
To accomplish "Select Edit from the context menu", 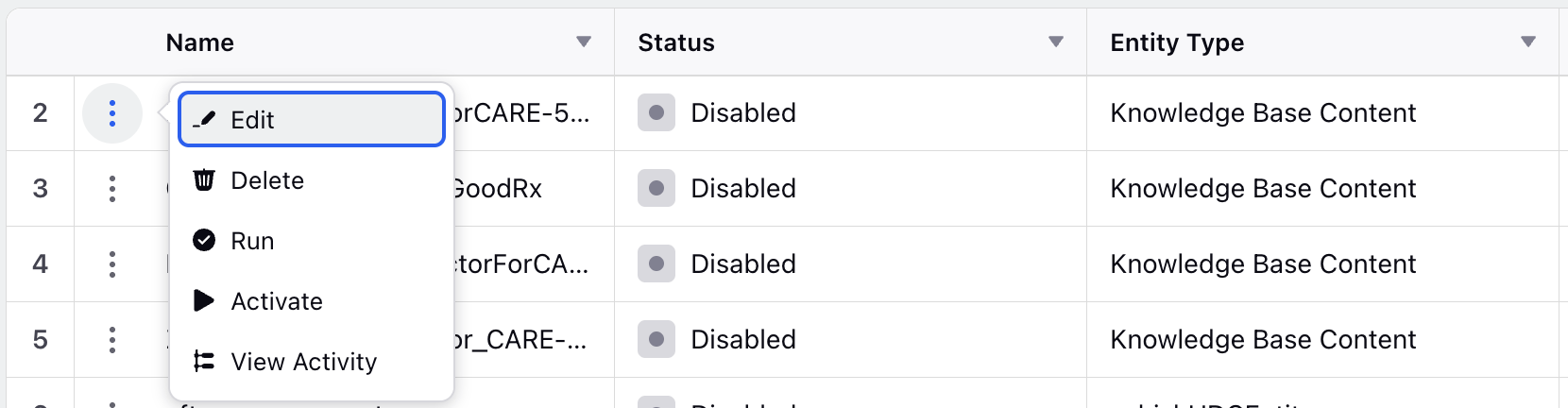I will (312, 119).
